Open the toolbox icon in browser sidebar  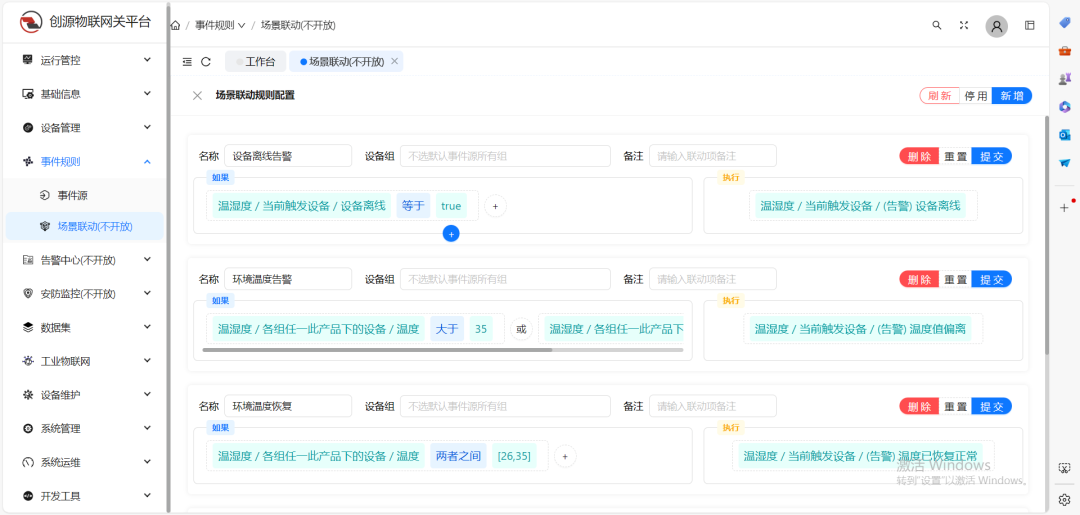[1064, 51]
